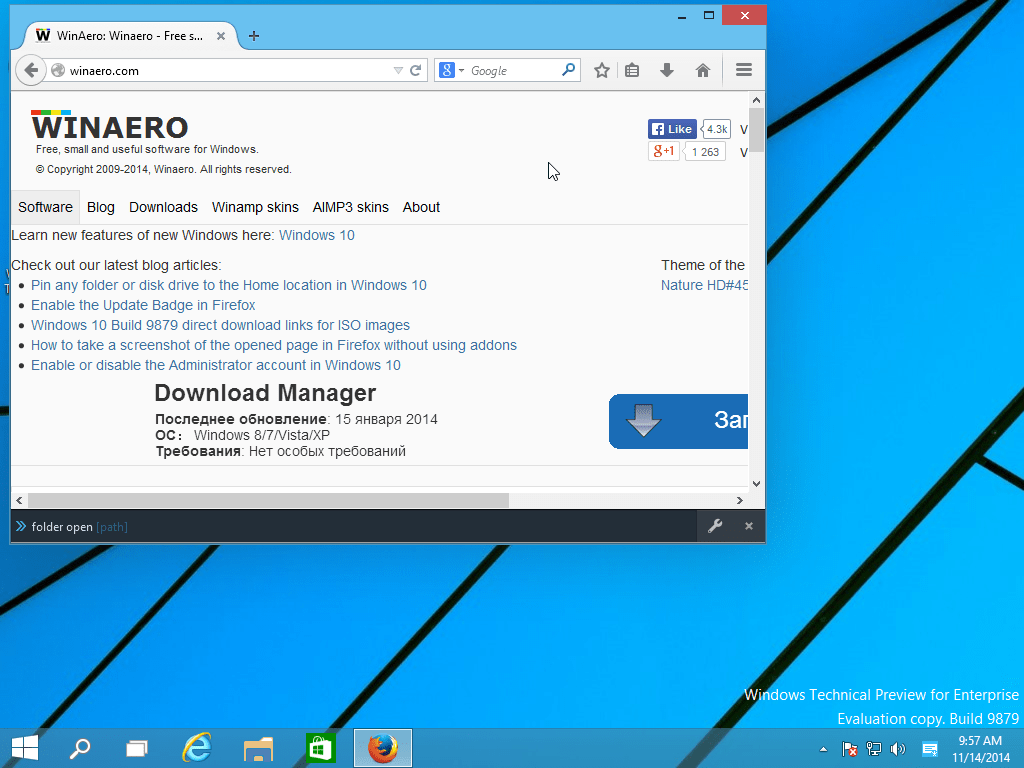This screenshot has width=1024, height=768.
Task: Open developer toolbar settings via wrench icon
Action: [x=716, y=526]
